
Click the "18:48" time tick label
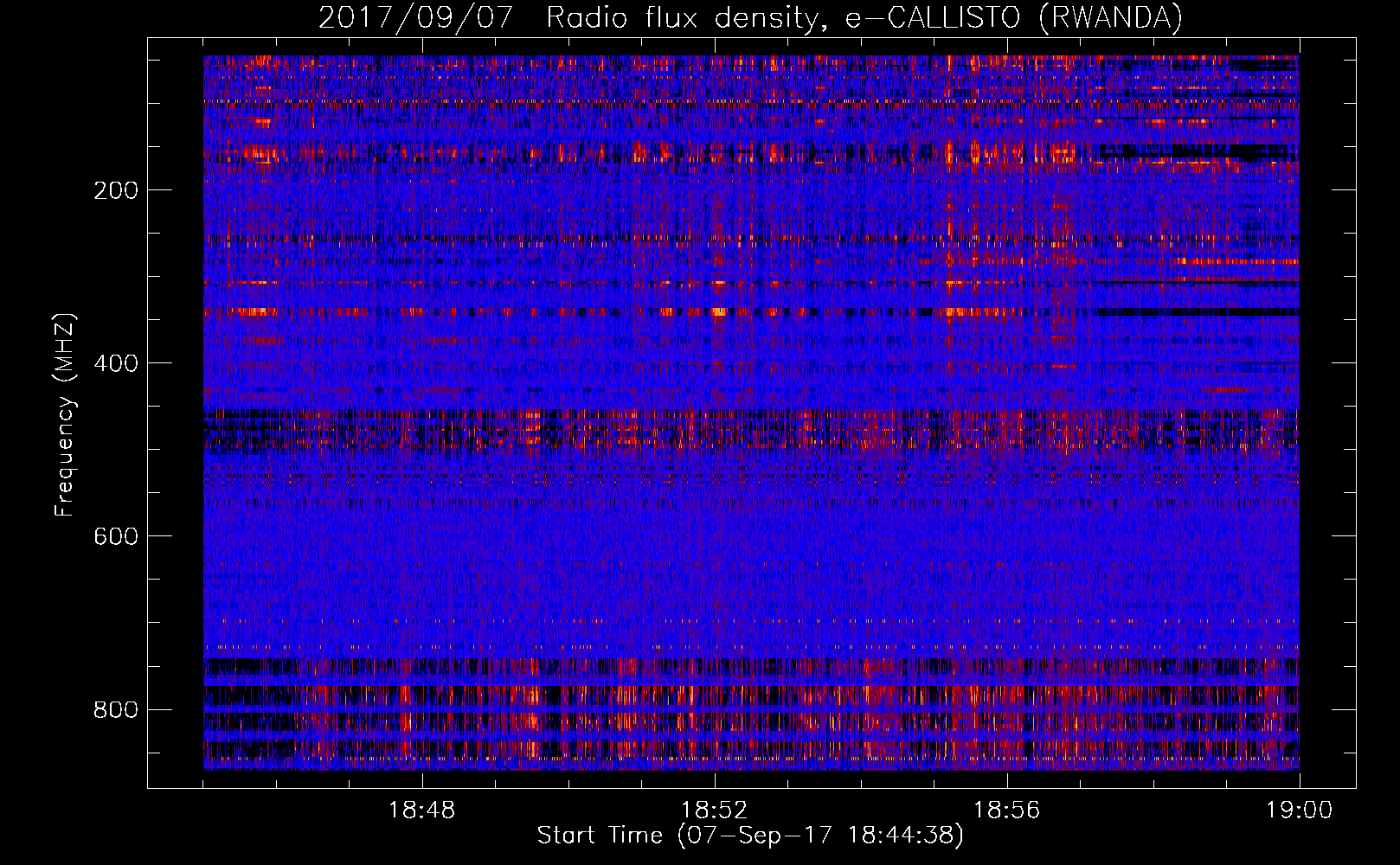[422, 811]
